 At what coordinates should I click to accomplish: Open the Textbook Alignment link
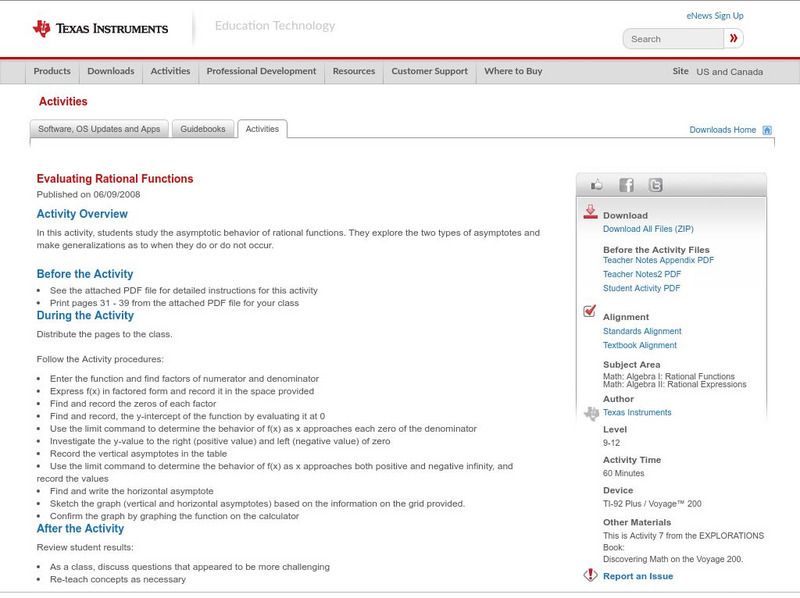(640, 345)
